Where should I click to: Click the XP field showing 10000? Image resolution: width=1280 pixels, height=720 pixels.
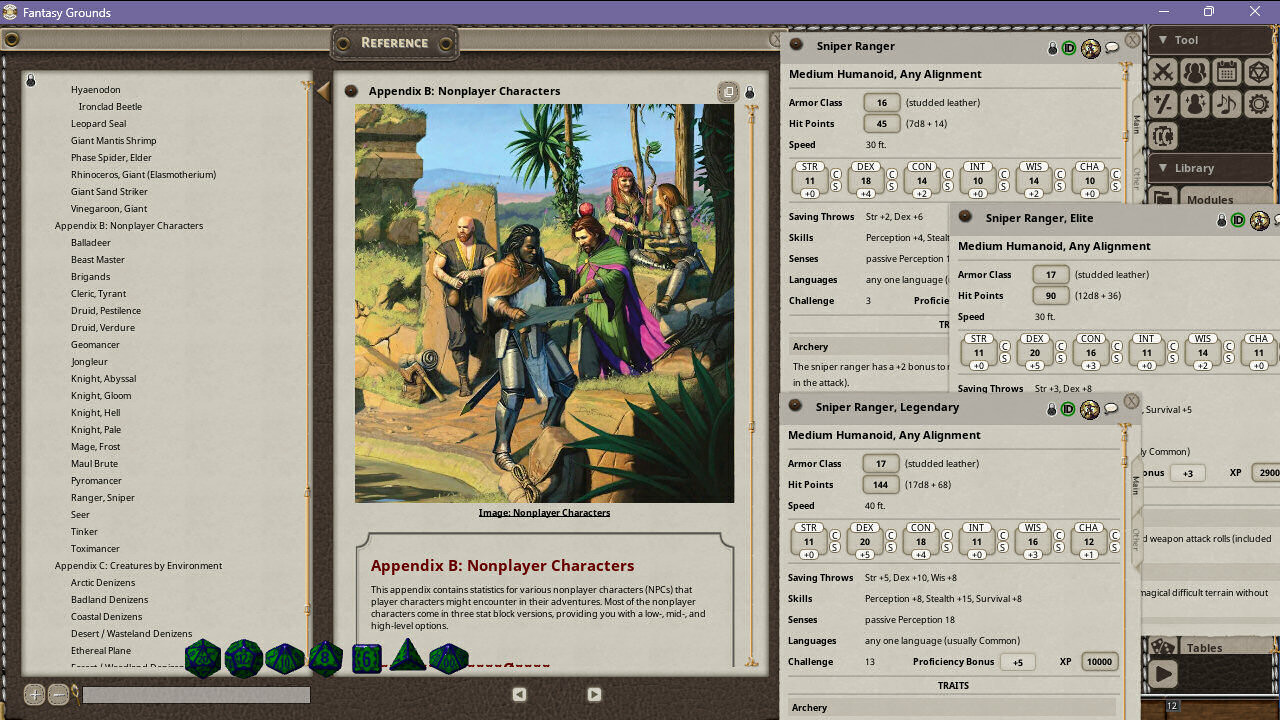point(1099,661)
